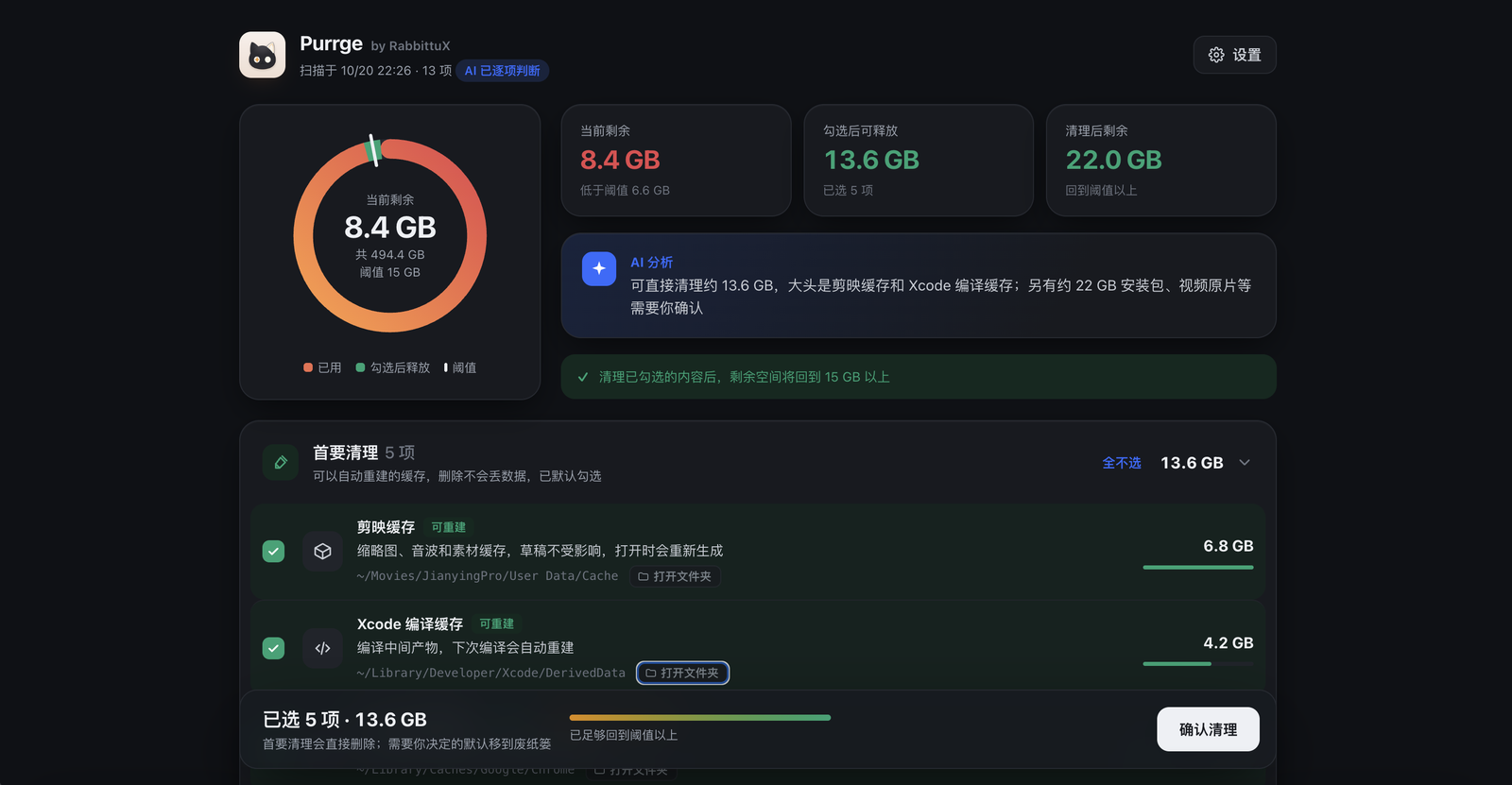Screen dimensions: 1512x785
Task: Collapse the 首要清理 section chevron
Action: (x=1245, y=463)
